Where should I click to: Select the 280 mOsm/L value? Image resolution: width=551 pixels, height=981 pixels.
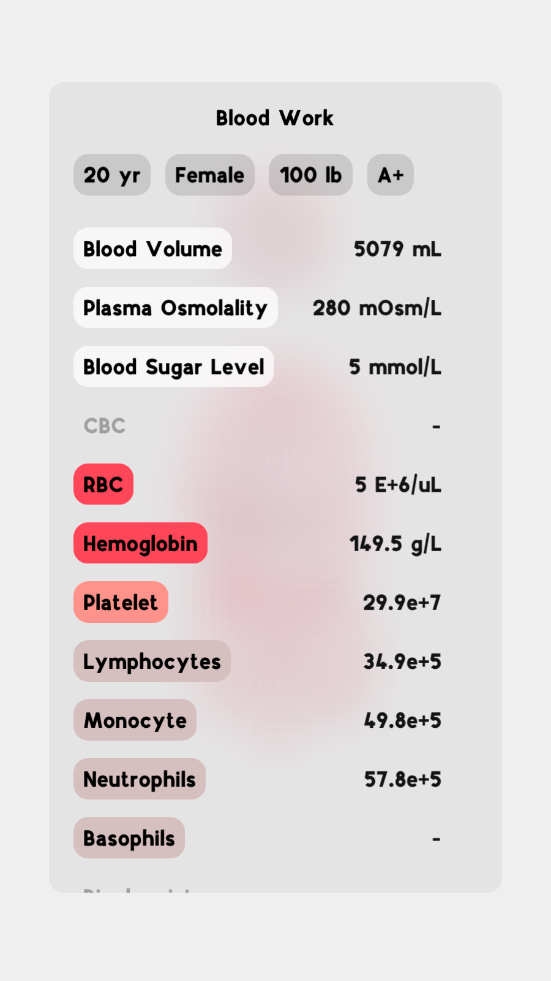pos(377,308)
